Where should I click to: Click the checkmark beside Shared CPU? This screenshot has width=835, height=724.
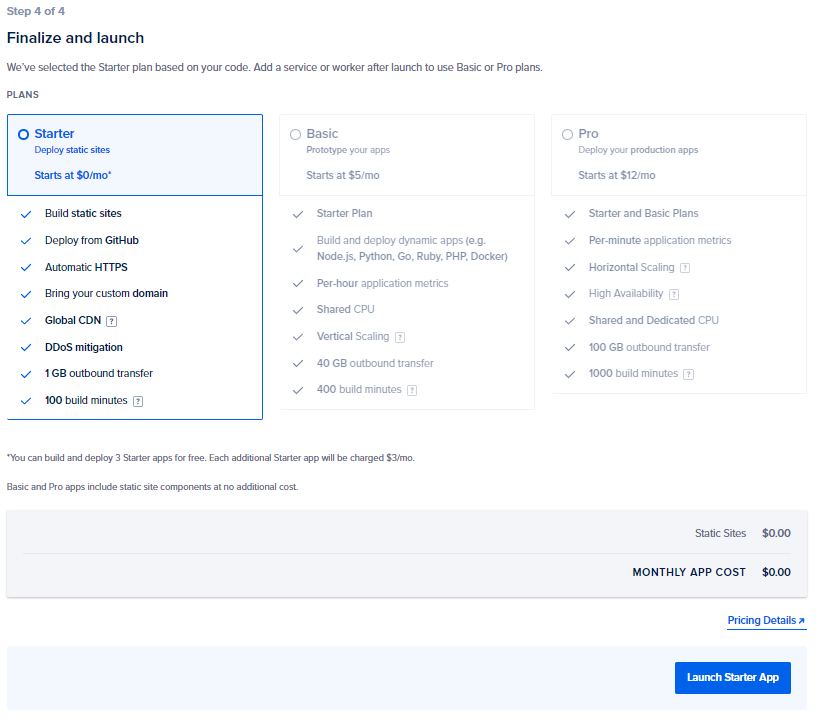(x=297, y=310)
